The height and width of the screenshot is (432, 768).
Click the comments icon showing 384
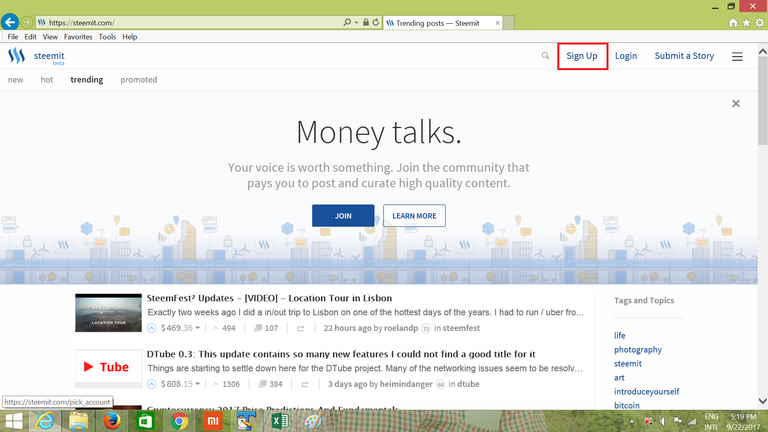click(x=263, y=384)
